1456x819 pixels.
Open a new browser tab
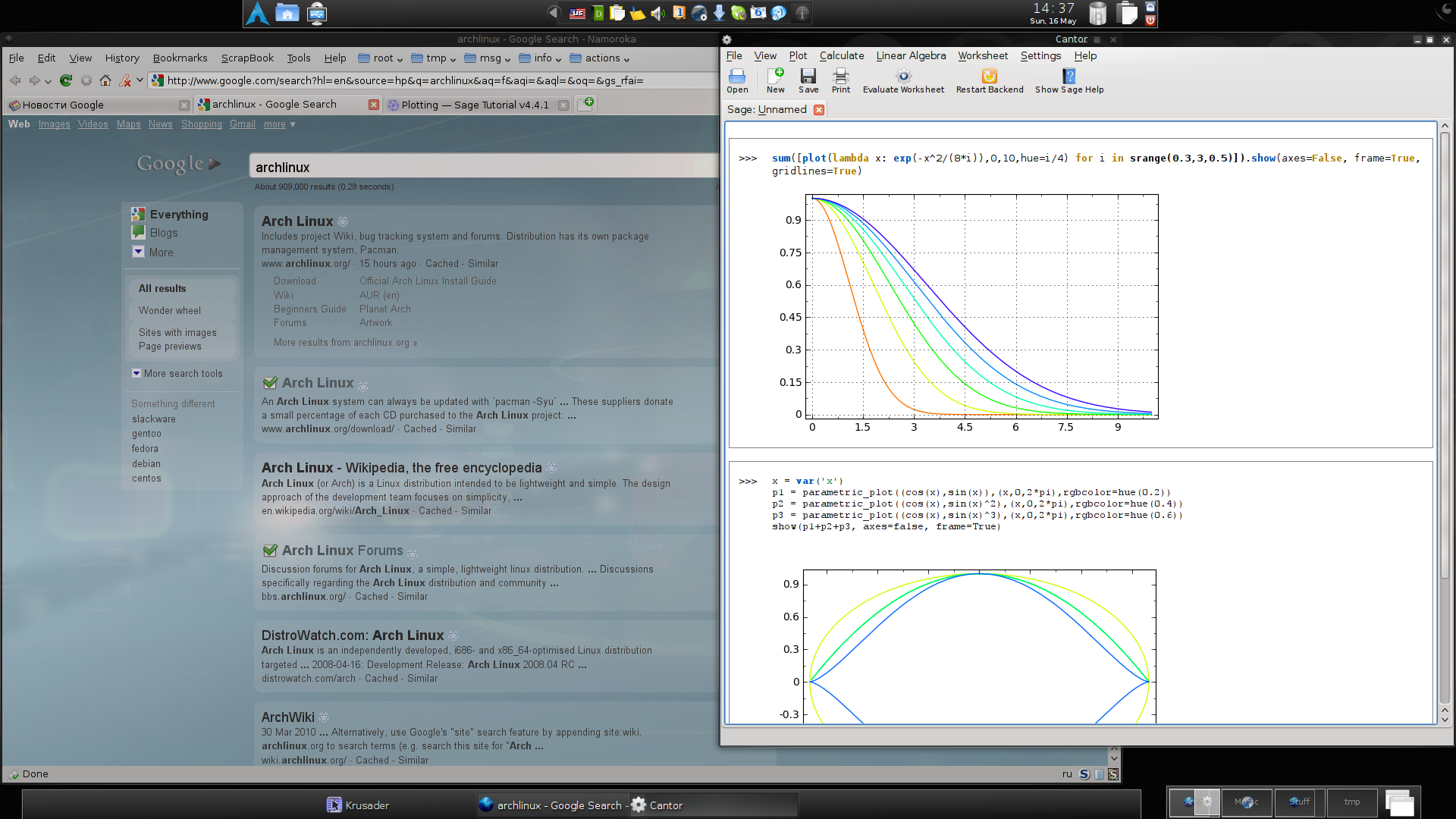click(585, 104)
